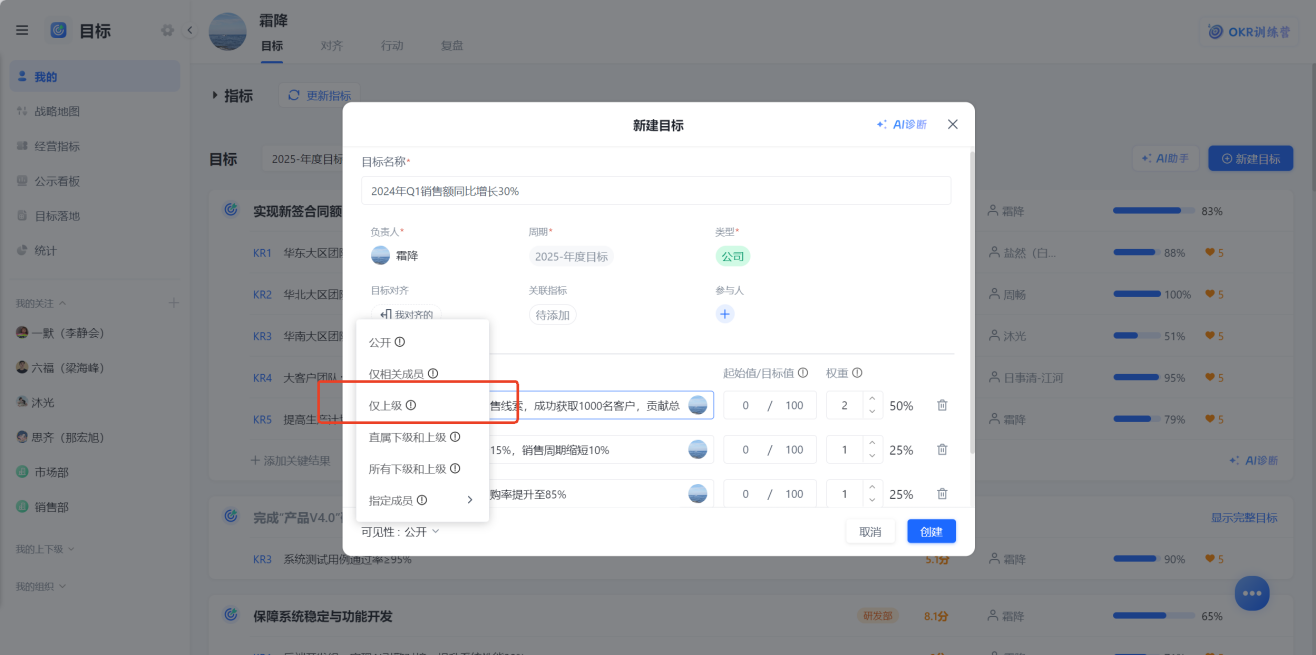Click the heart icon in the 88% row

(1210, 253)
